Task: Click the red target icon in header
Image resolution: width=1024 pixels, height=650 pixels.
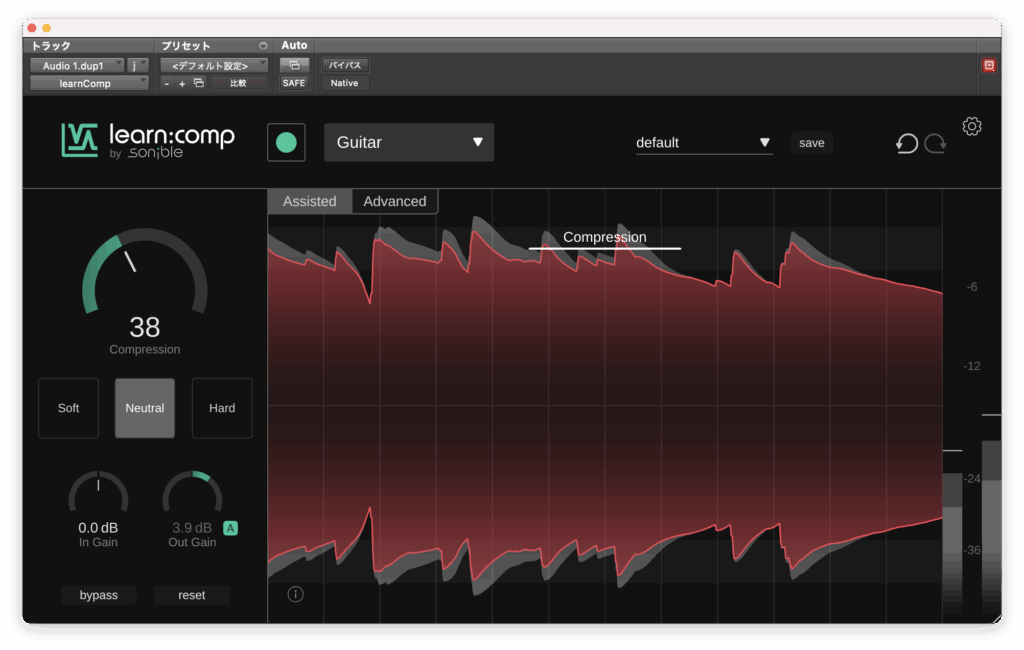Action: pyautogui.click(x=989, y=65)
